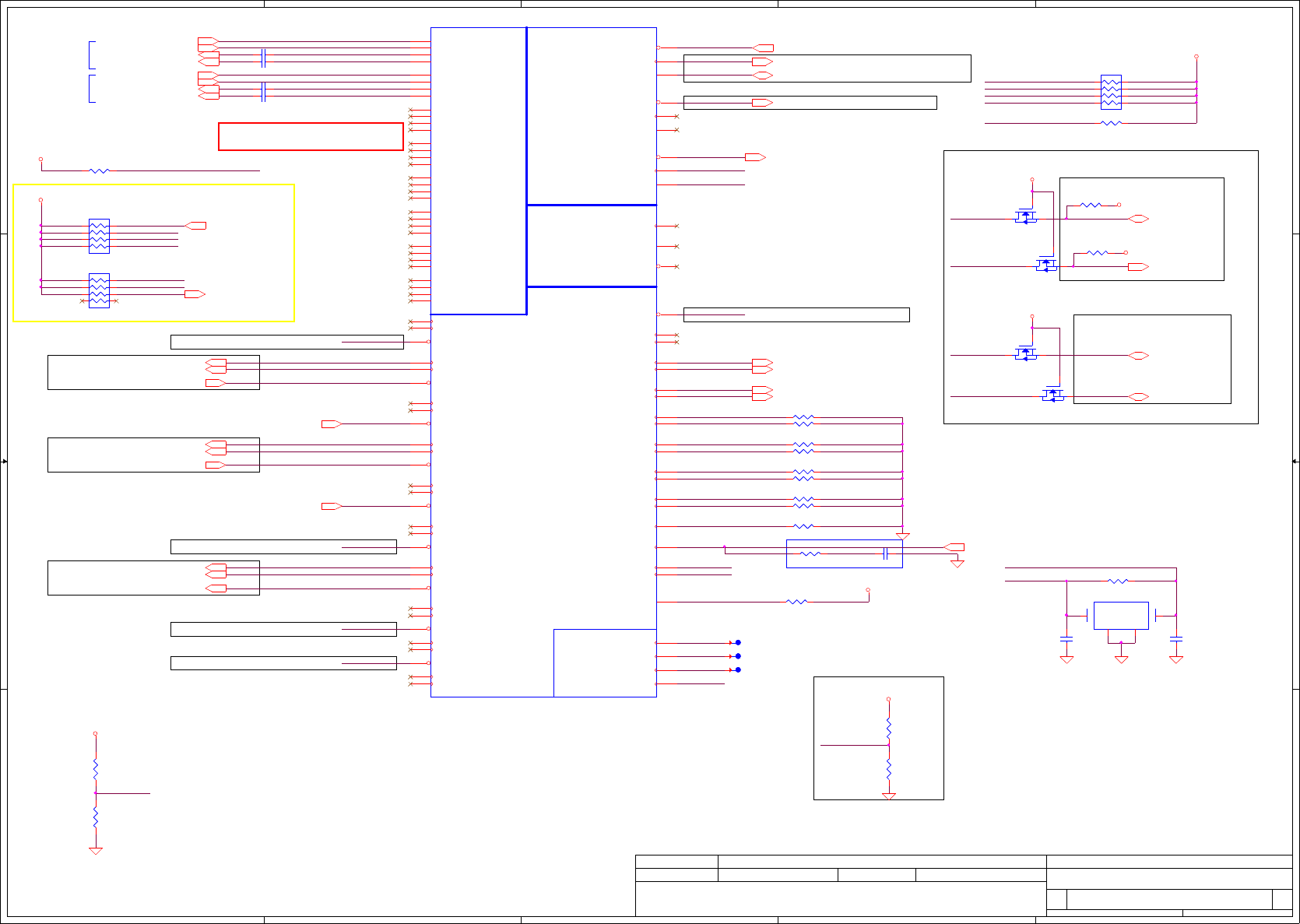Select the upper resistor in the boxed bottom-center voltage divider
The image size is (1300, 924).
pyautogui.click(x=889, y=729)
